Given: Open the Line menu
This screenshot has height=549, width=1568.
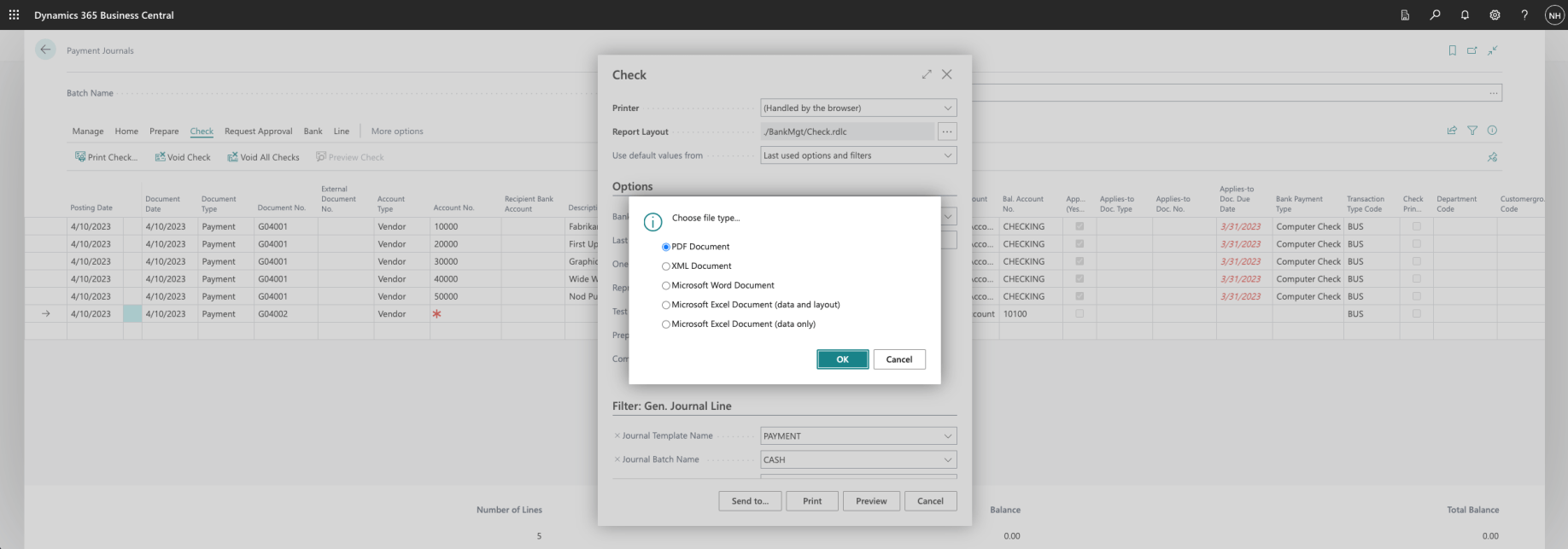Looking at the screenshot, I should point(342,131).
